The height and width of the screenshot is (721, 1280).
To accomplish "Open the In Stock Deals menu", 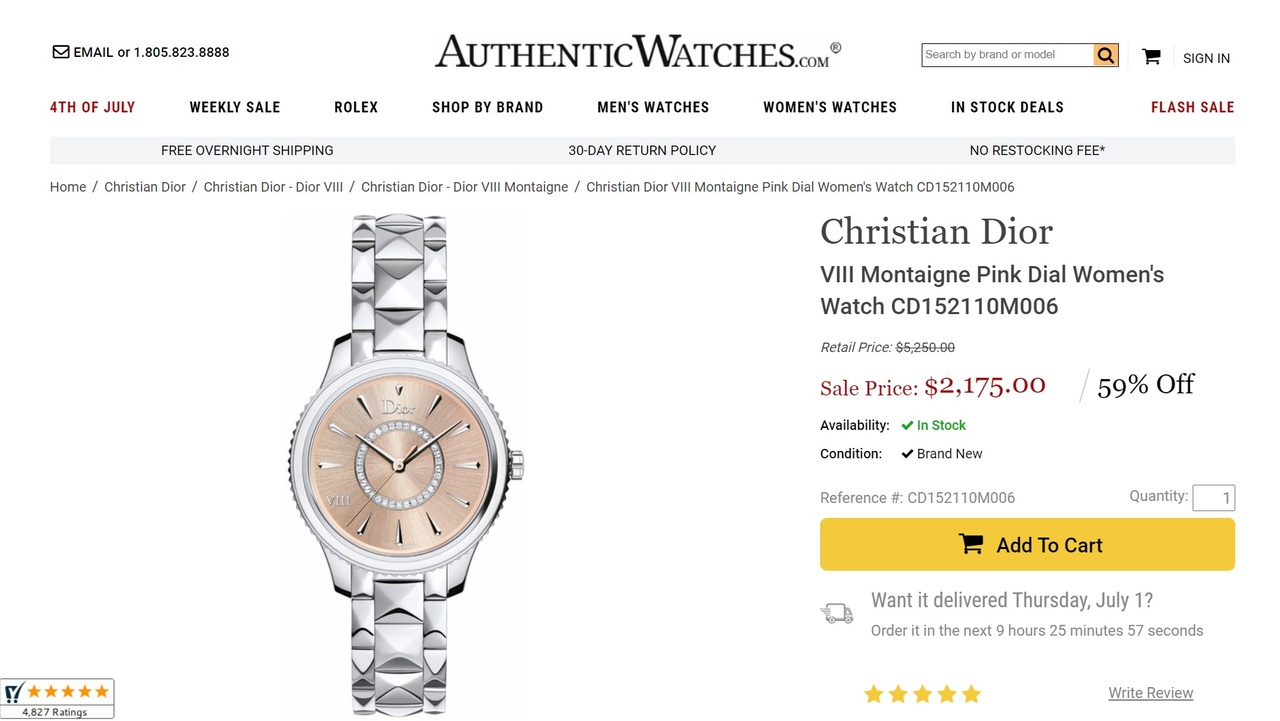I will [1007, 107].
